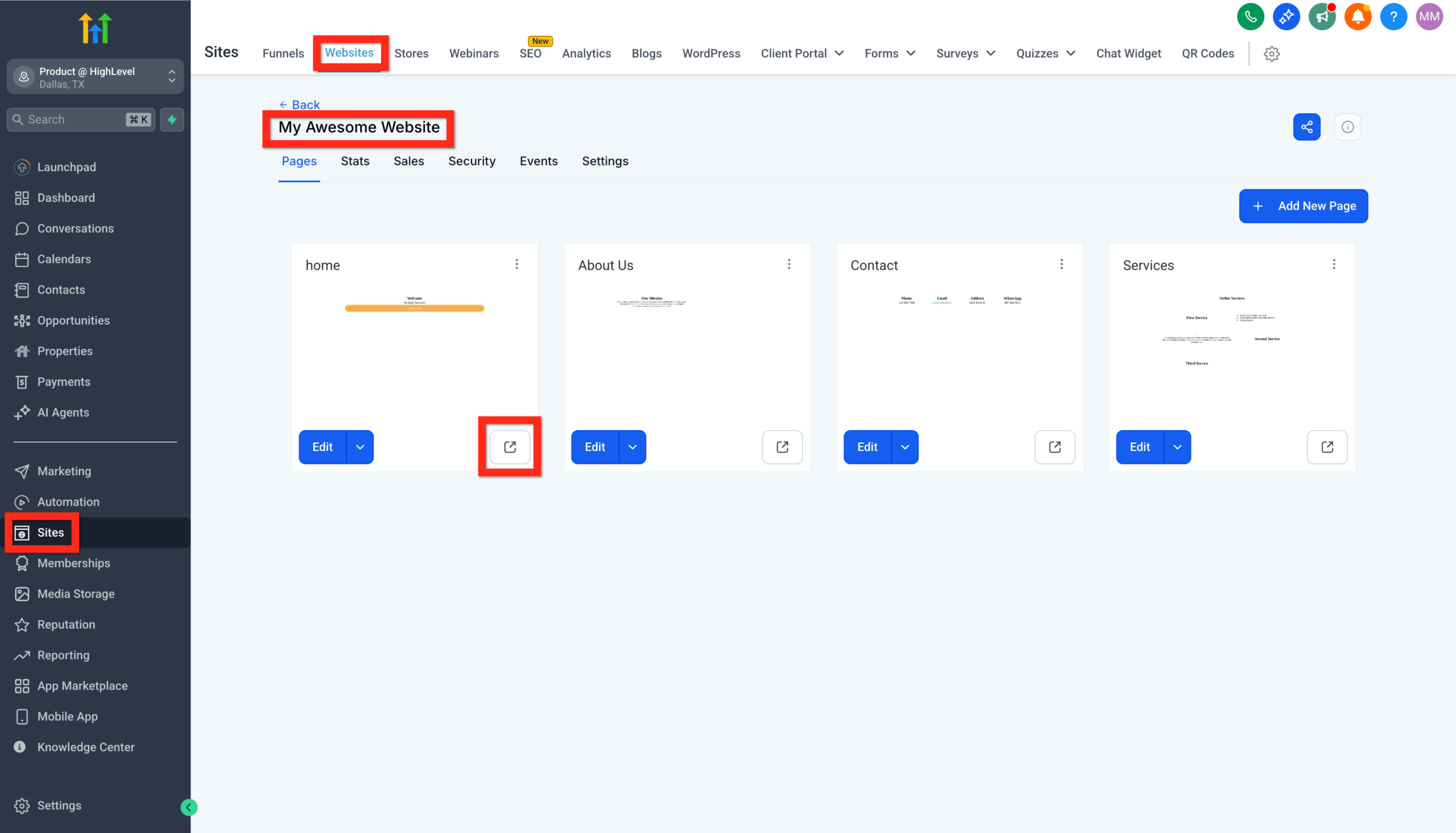Open the Funnels tab in Sites navigation
Screen dimensions: 1456x833
[283, 53]
